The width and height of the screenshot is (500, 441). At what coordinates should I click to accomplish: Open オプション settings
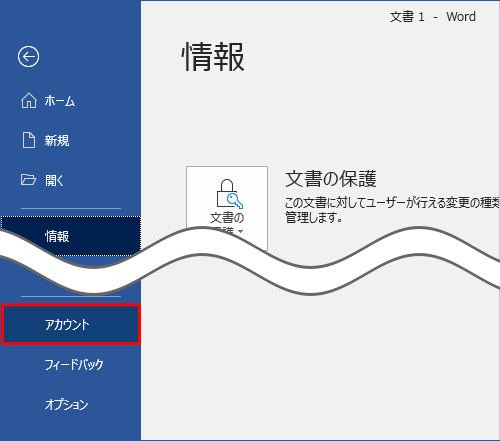pos(70,404)
